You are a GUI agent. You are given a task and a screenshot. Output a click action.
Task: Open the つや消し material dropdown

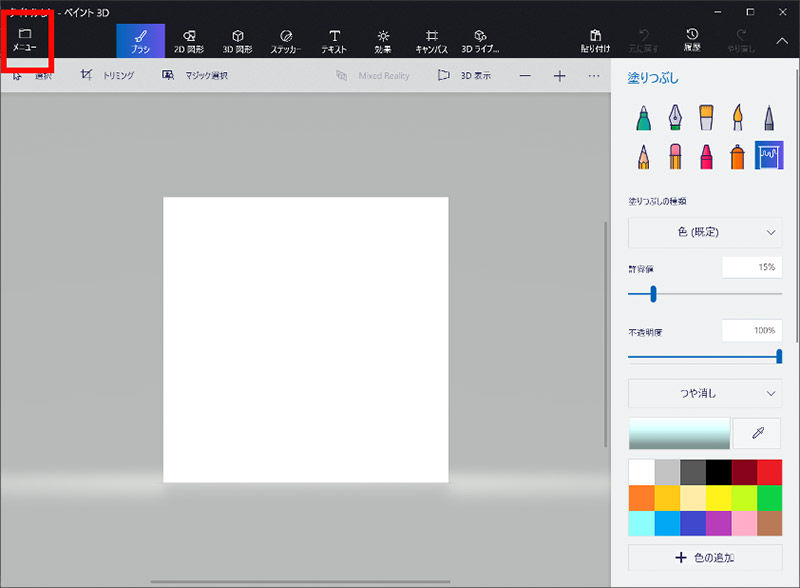(705, 393)
